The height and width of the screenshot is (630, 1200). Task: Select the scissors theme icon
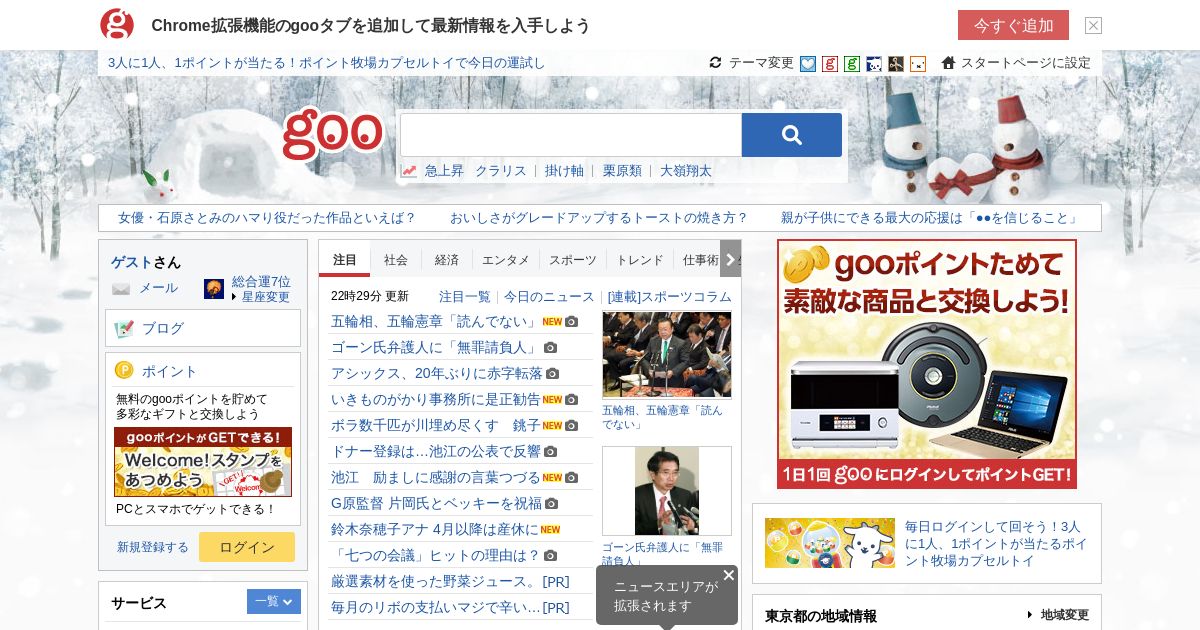click(896, 63)
